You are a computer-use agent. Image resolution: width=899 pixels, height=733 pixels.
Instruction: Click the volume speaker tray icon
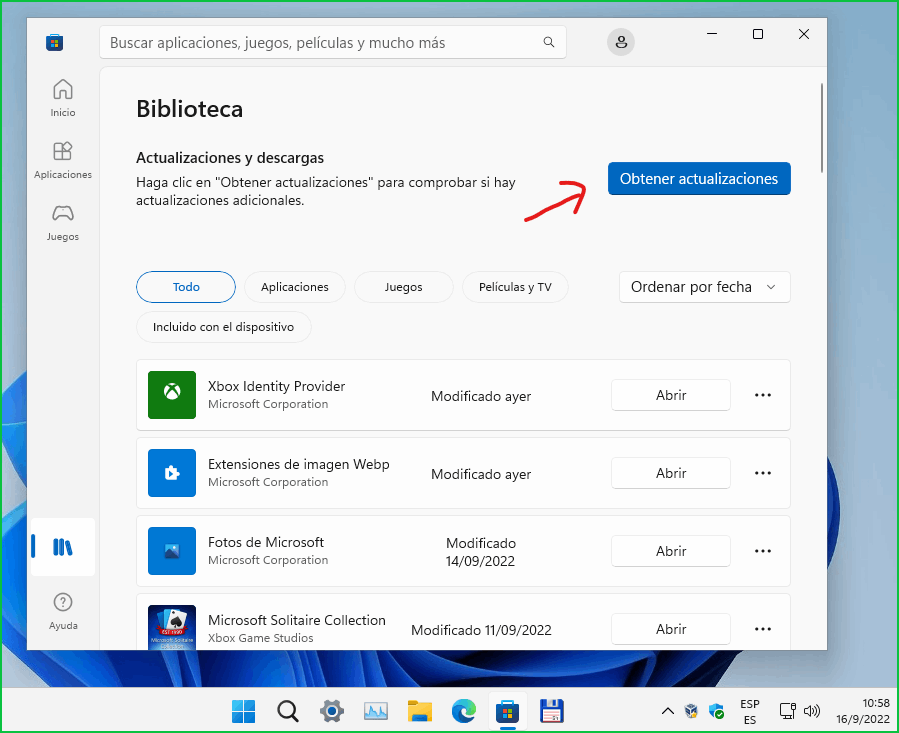coord(812,712)
